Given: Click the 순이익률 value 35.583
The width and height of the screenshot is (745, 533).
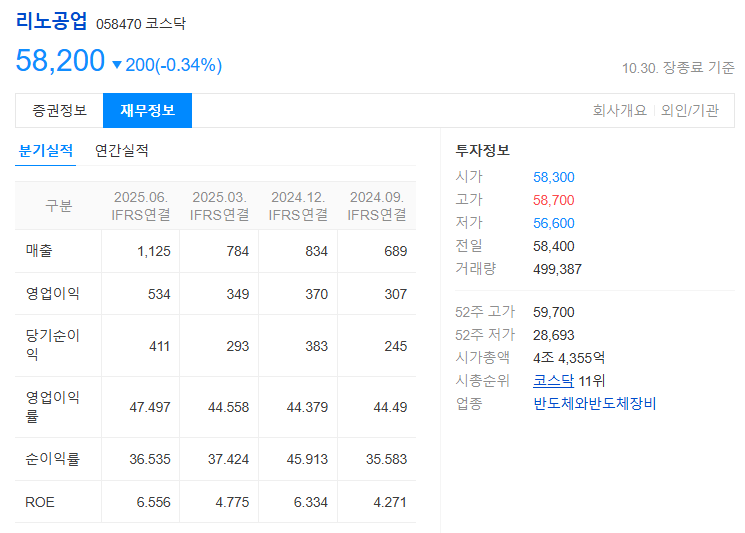Looking at the screenshot, I should 386,459.
